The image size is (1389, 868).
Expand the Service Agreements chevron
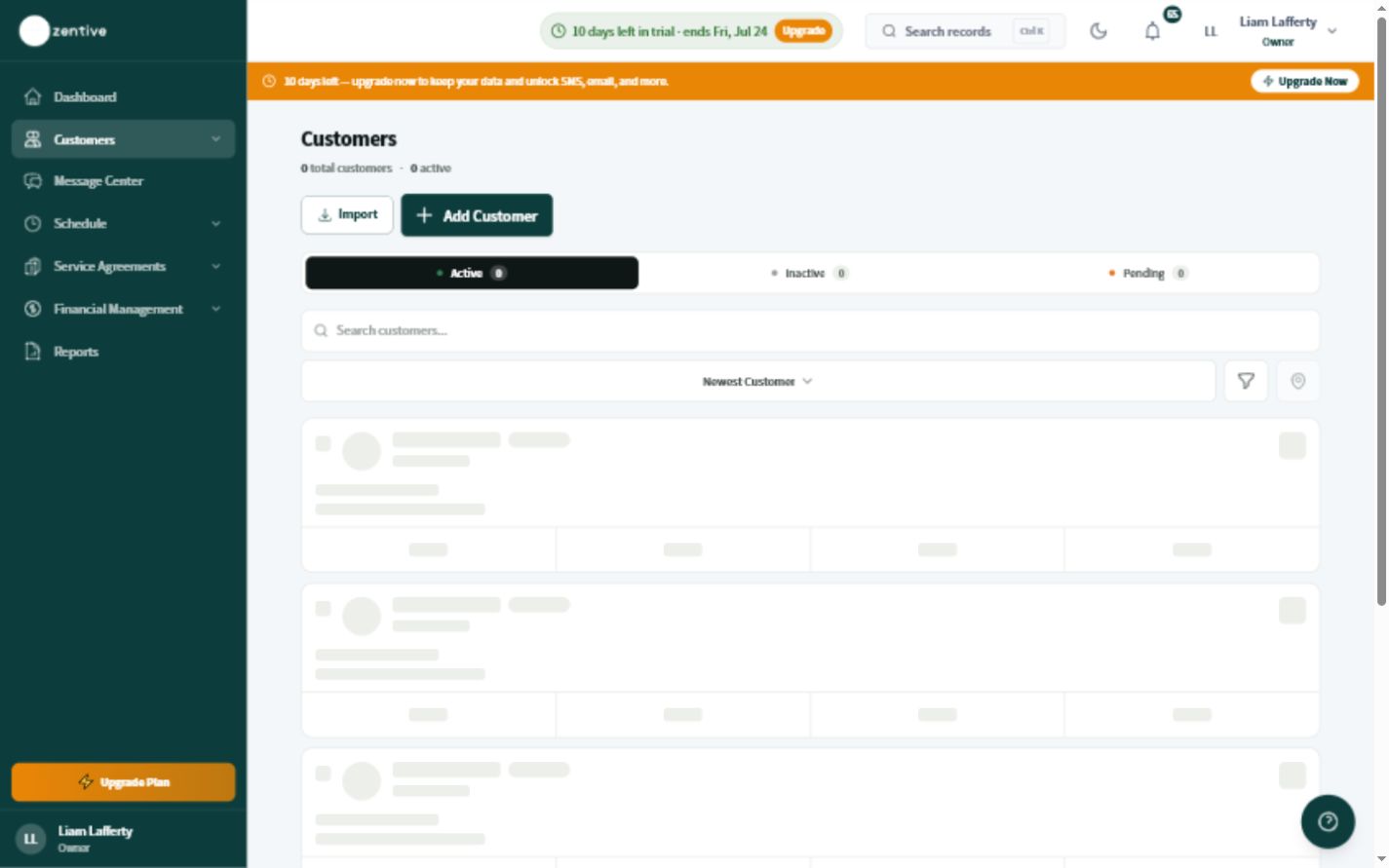pyautogui.click(x=215, y=266)
